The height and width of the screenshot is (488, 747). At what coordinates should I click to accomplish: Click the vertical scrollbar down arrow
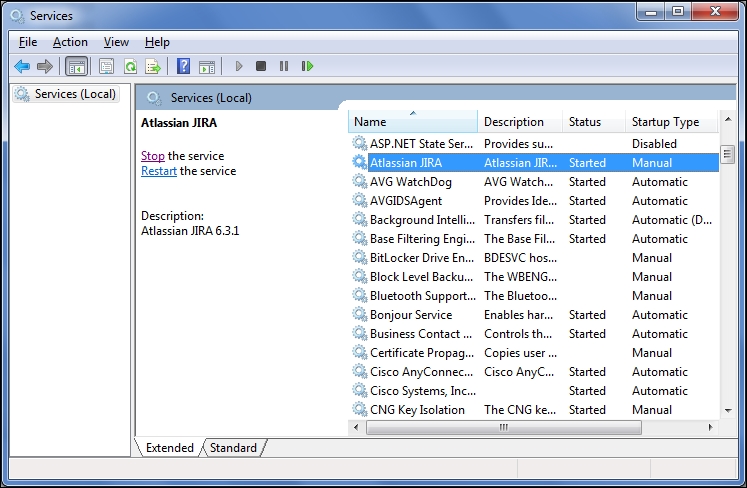727,410
